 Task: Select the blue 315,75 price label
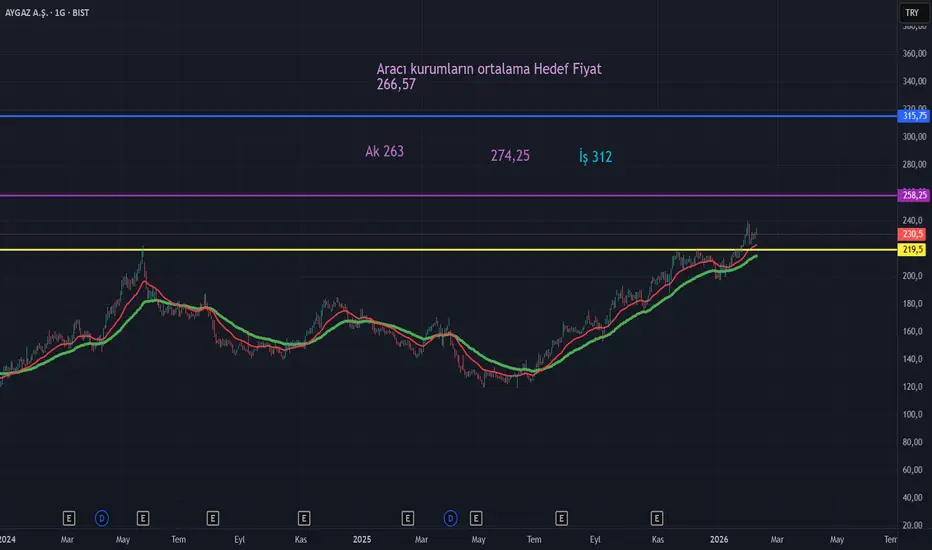tap(914, 117)
